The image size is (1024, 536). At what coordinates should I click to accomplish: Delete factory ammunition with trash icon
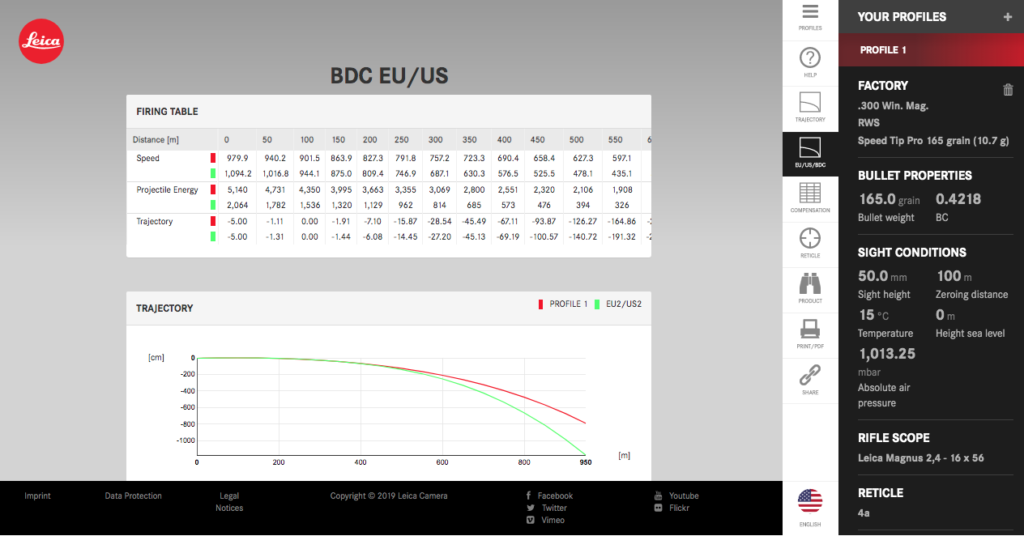(x=1008, y=89)
